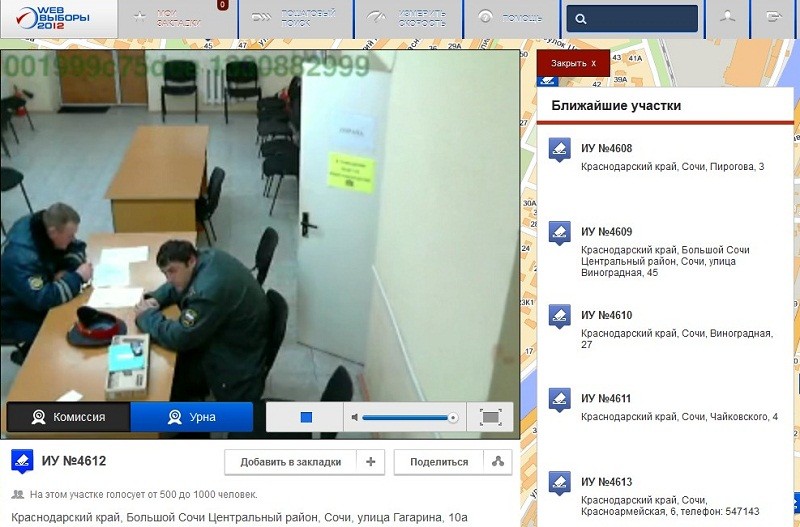Expand share options network icon
The image size is (800, 527).
497,462
